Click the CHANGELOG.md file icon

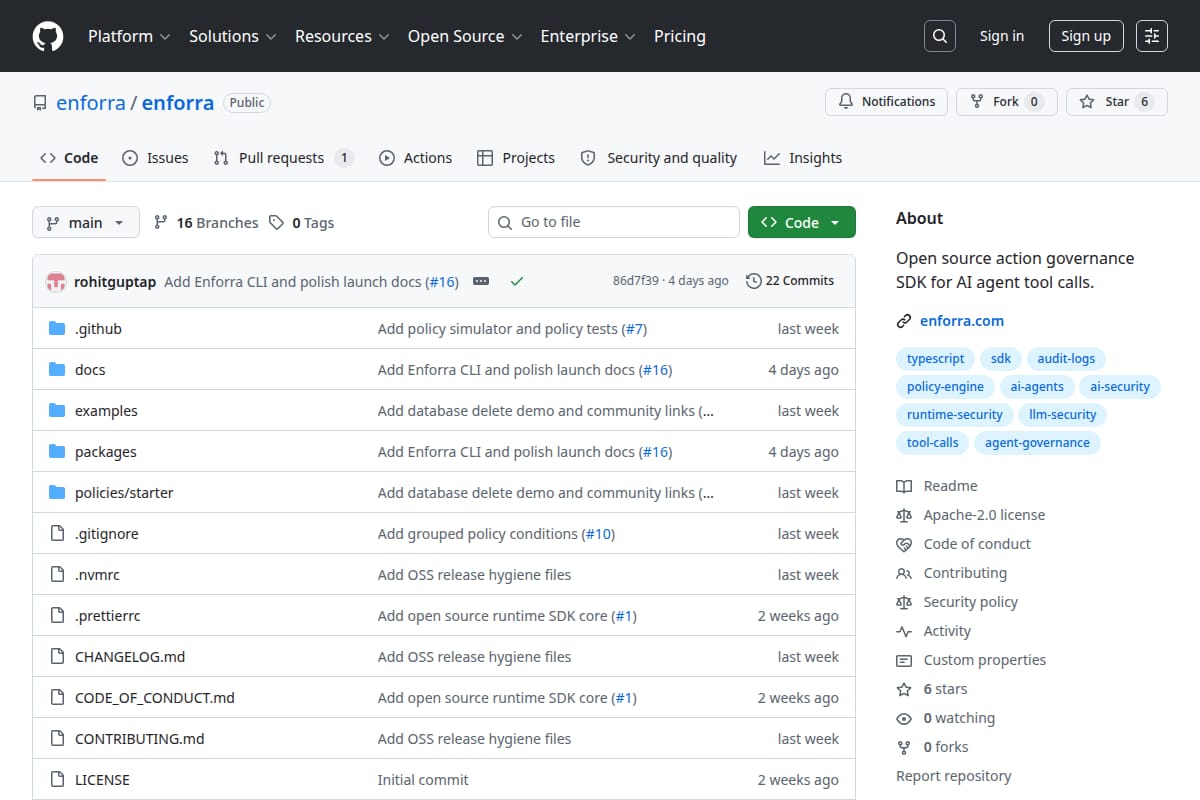tap(57, 657)
